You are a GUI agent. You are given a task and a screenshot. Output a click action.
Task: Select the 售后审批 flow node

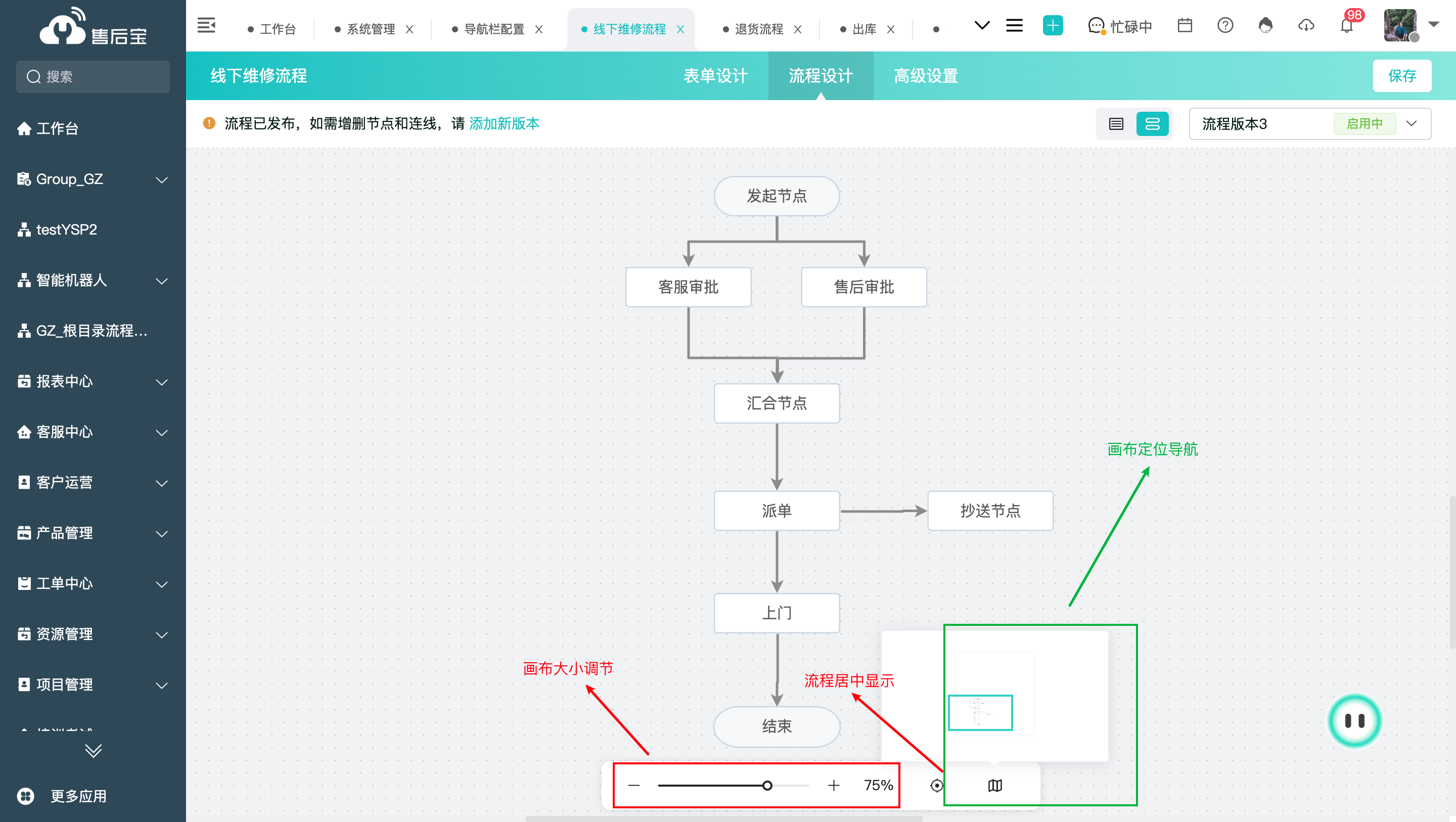click(x=863, y=287)
